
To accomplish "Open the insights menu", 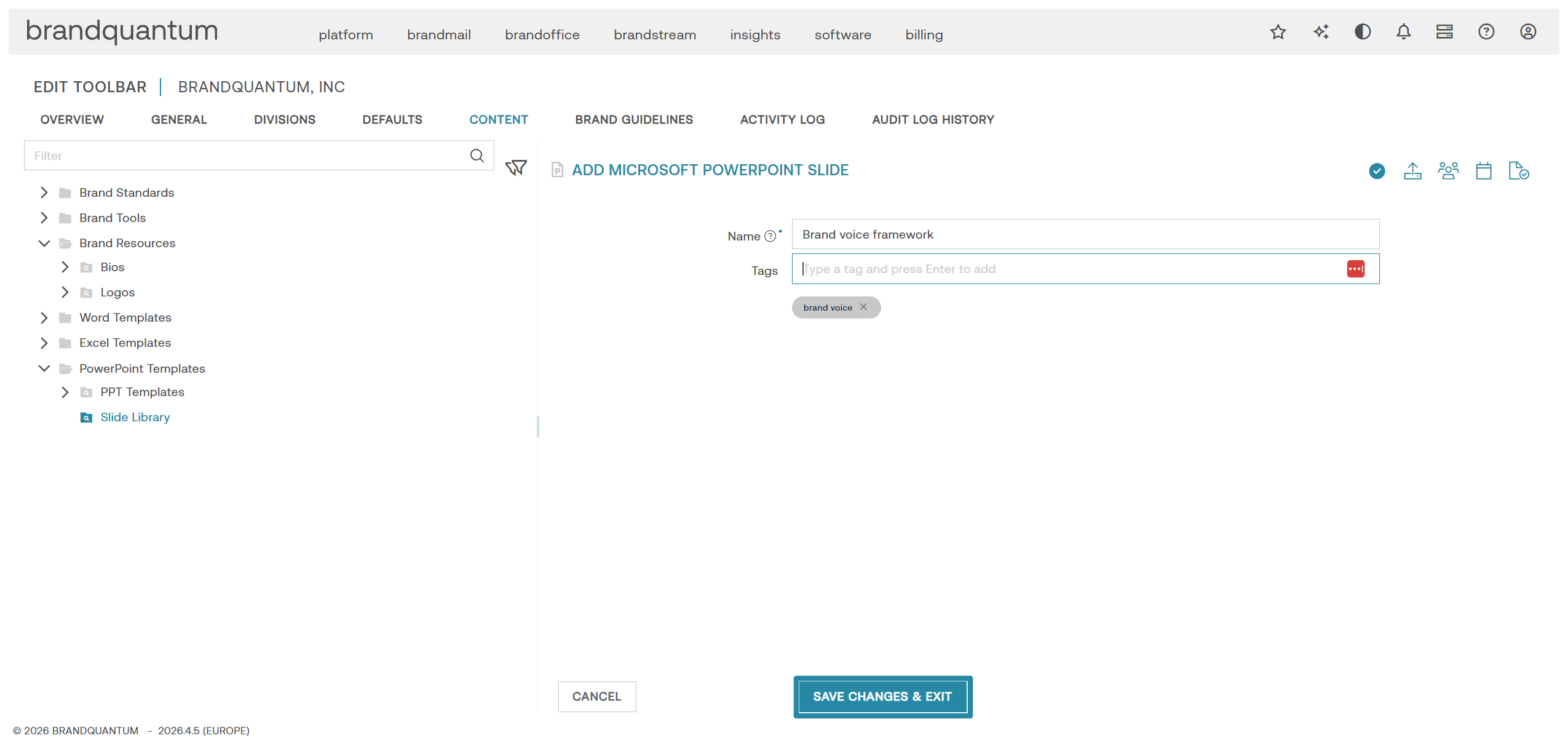I will (x=755, y=34).
